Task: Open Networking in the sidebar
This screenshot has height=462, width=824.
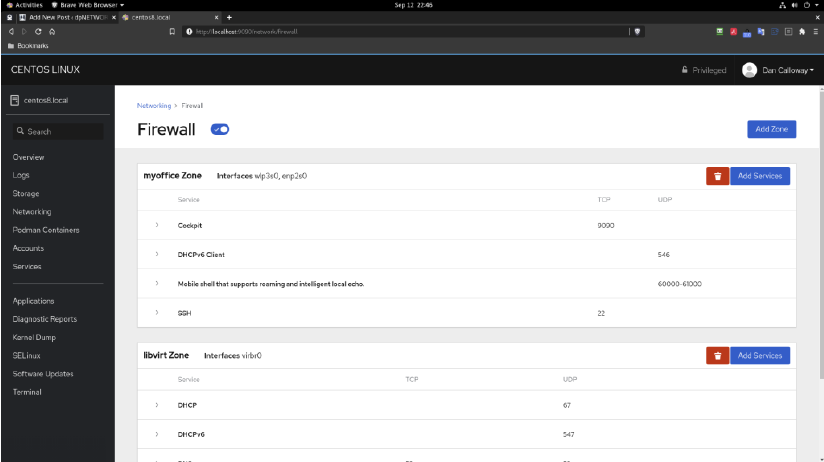Action: click(x=32, y=212)
